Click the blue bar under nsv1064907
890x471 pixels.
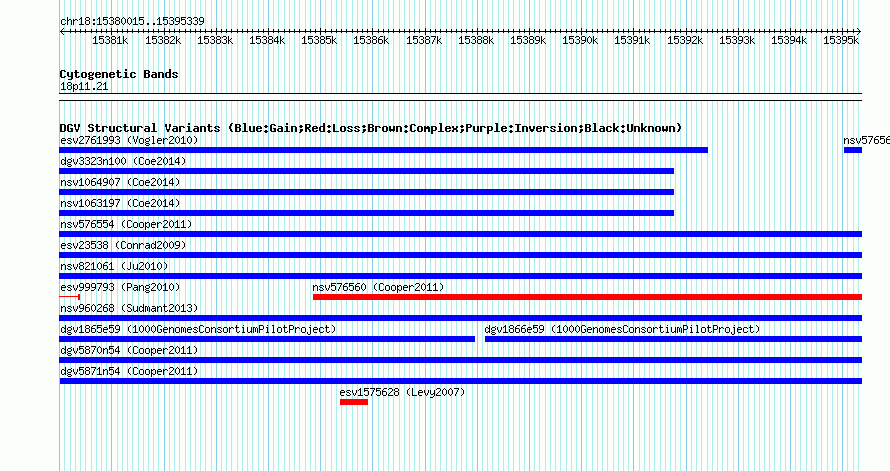(x=367, y=192)
